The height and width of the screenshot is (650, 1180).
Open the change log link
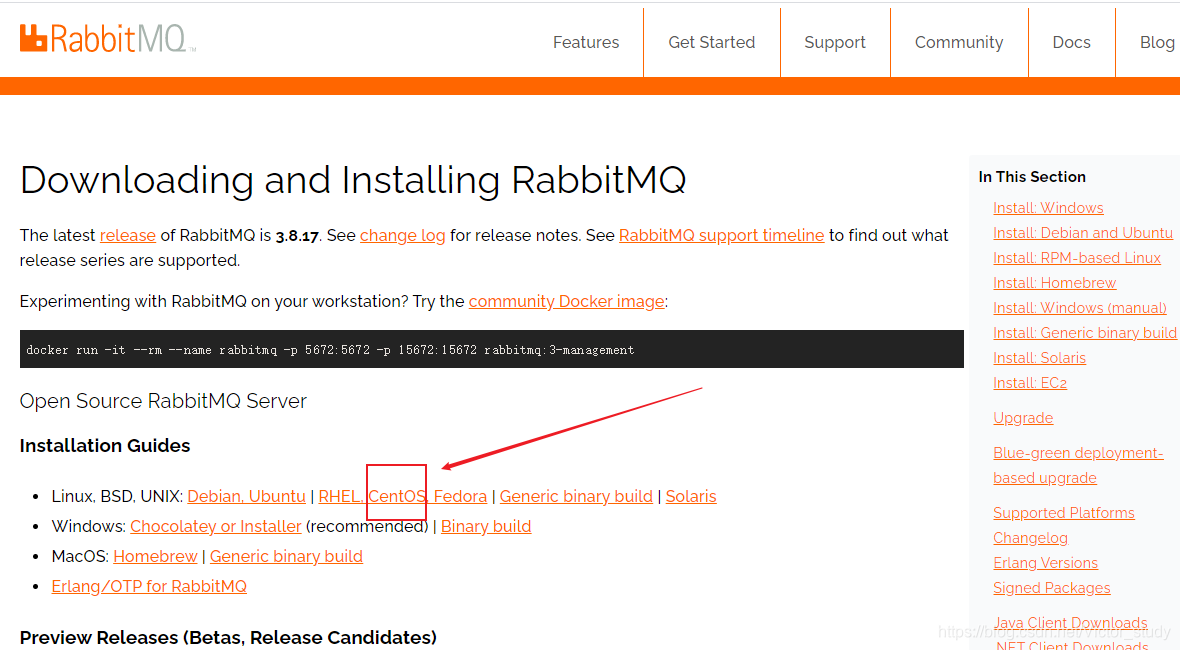403,235
